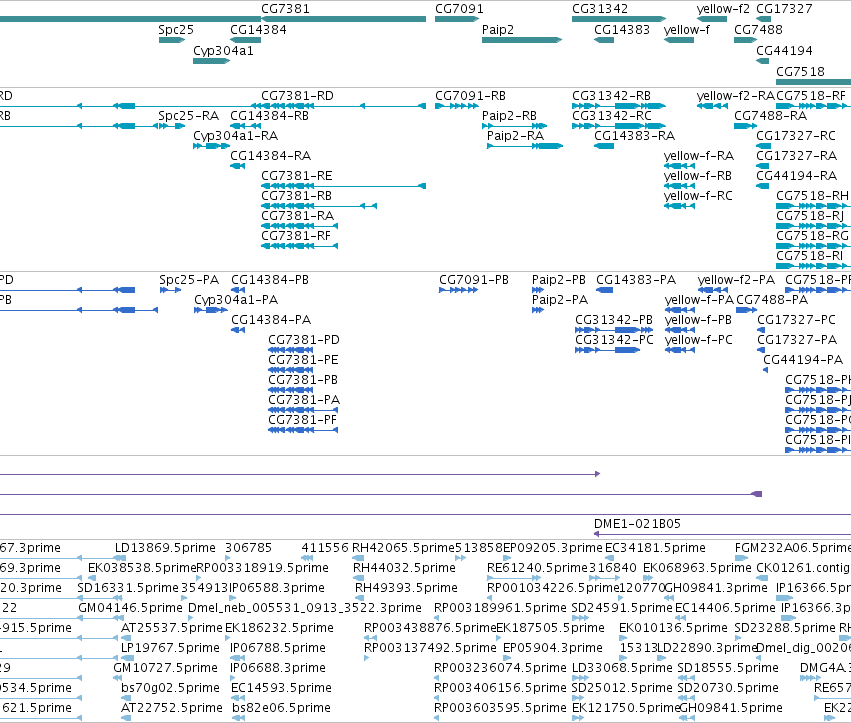Click the CG17327-RC transcript label
This screenshot has height=723, width=851.
[x=796, y=136]
